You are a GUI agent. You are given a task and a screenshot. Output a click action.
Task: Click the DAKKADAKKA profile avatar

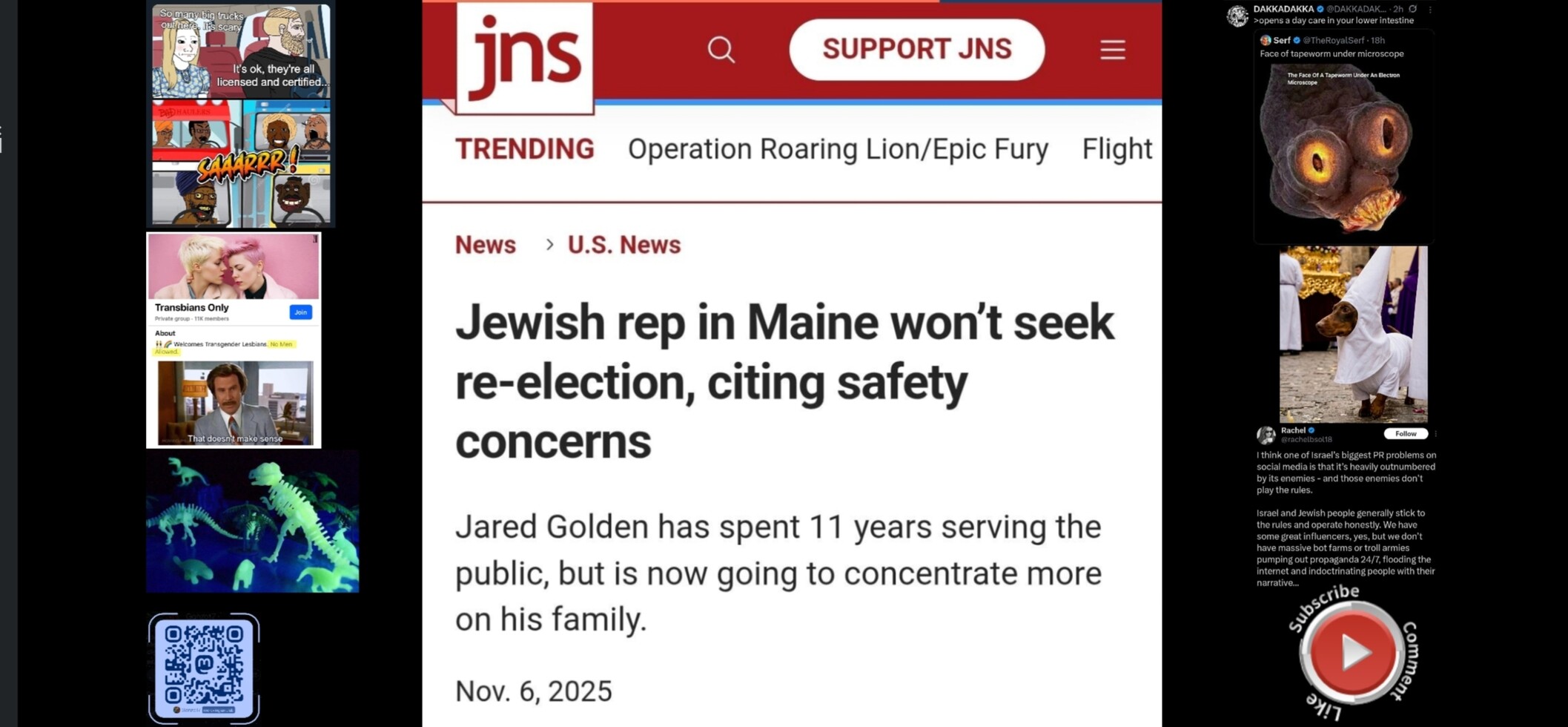(x=1237, y=15)
